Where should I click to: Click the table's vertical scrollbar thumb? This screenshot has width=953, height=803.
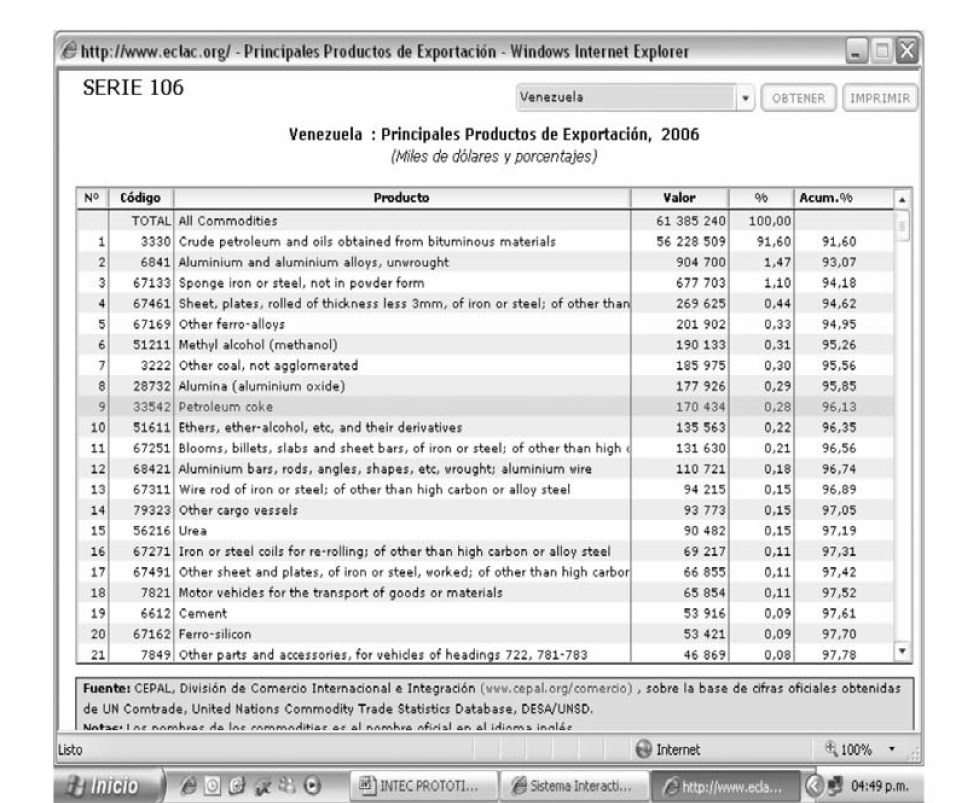click(903, 226)
